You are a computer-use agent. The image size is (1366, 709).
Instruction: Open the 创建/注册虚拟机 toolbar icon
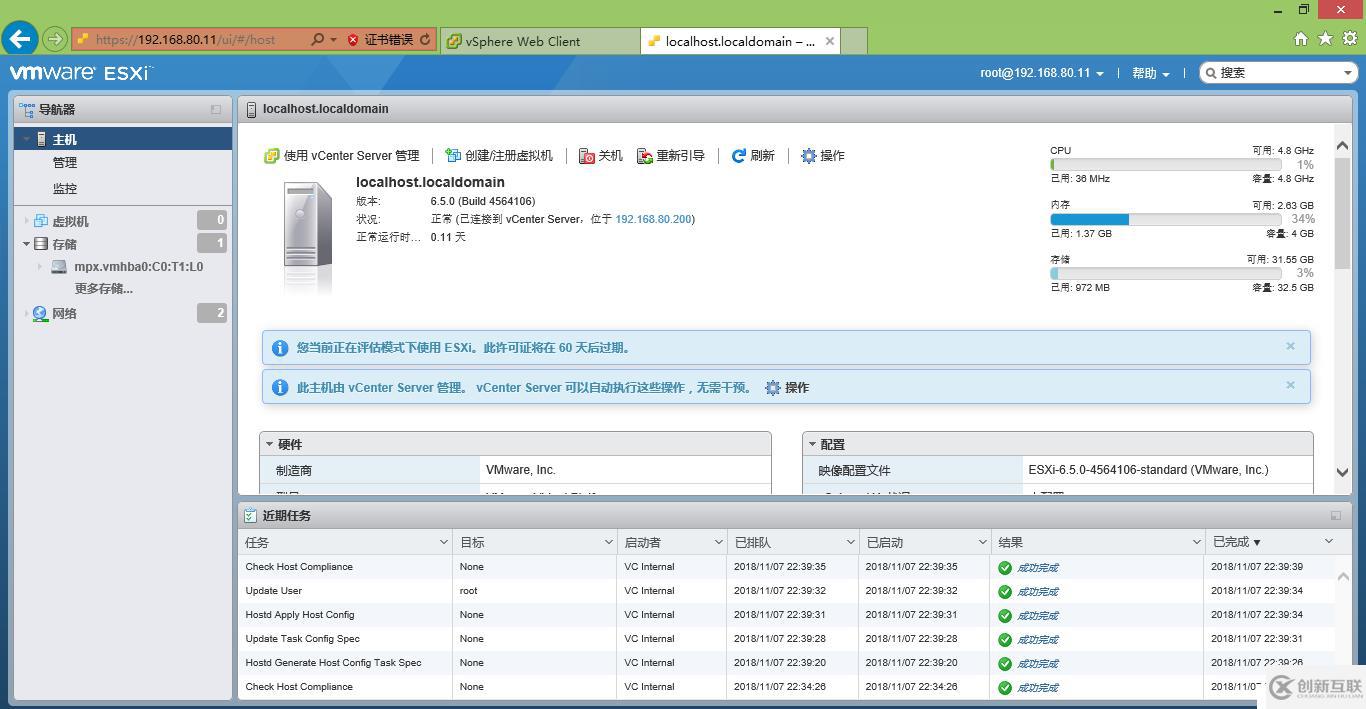[x=454, y=155]
